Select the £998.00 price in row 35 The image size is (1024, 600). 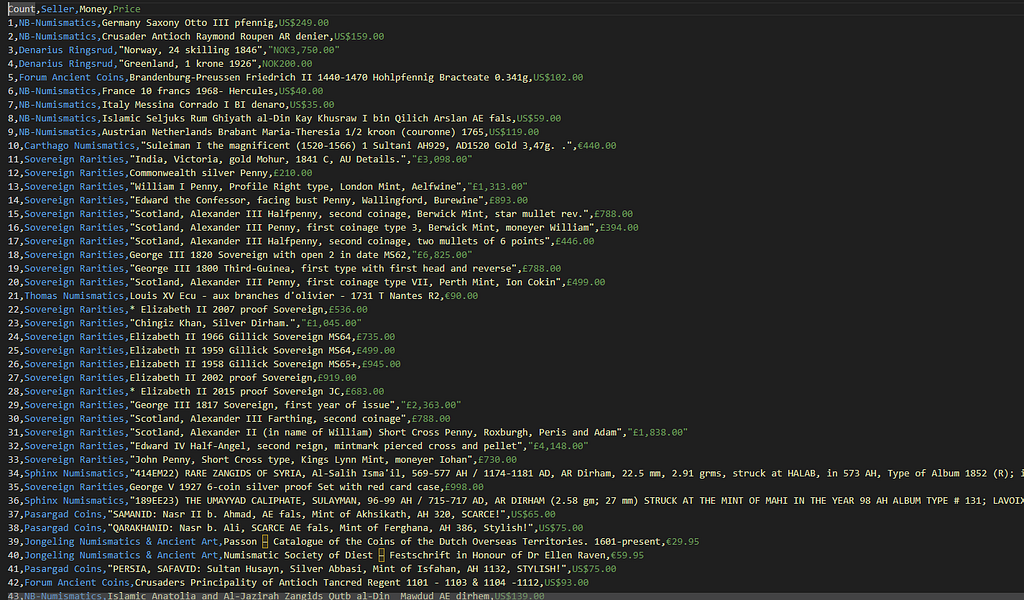464,489
